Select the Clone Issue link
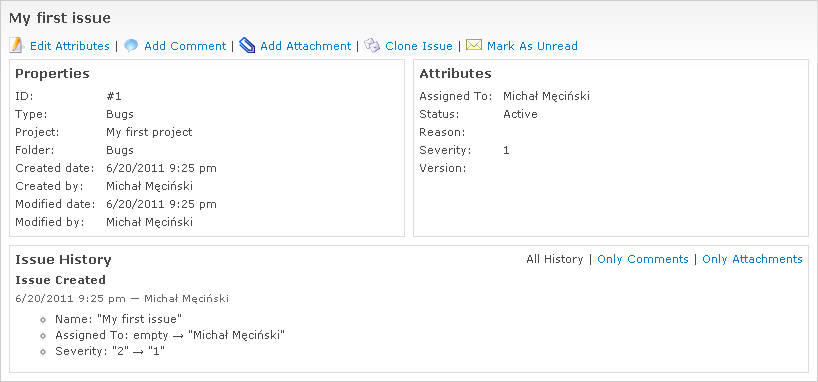This screenshot has height=382, width=818. [x=419, y=46]
